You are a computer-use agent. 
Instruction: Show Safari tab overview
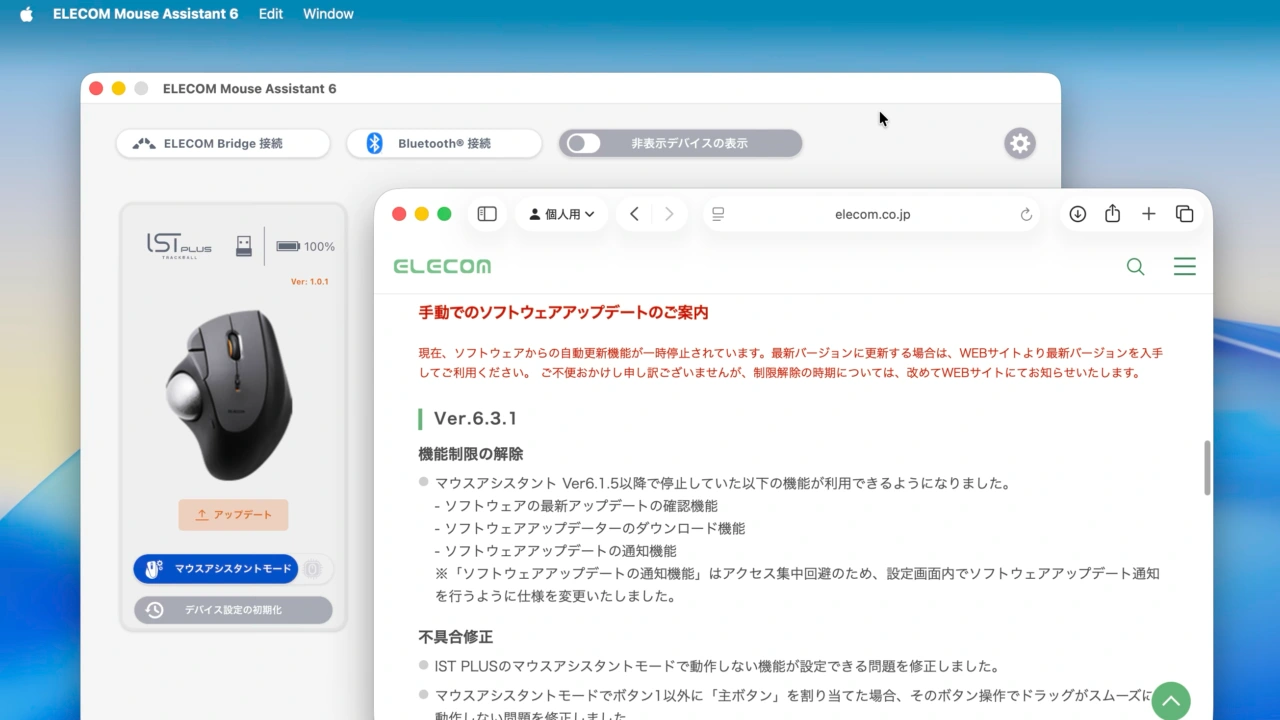click(x=1185, y=214)
